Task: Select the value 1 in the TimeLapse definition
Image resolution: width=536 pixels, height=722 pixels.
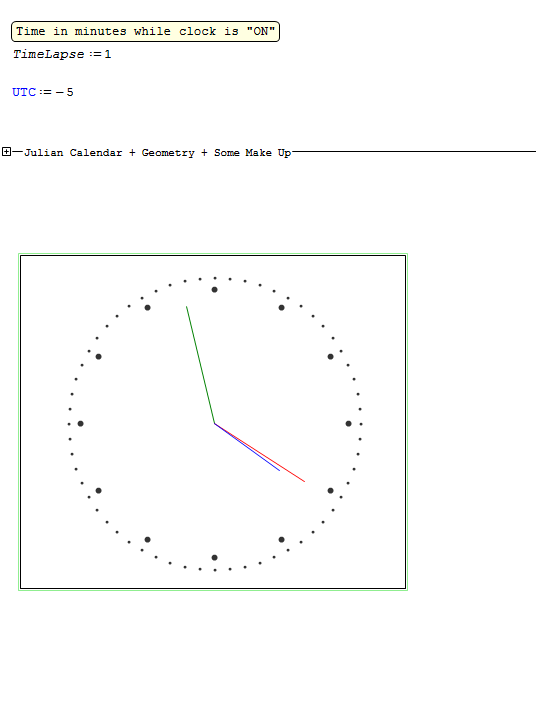Action: pos(108,54)
